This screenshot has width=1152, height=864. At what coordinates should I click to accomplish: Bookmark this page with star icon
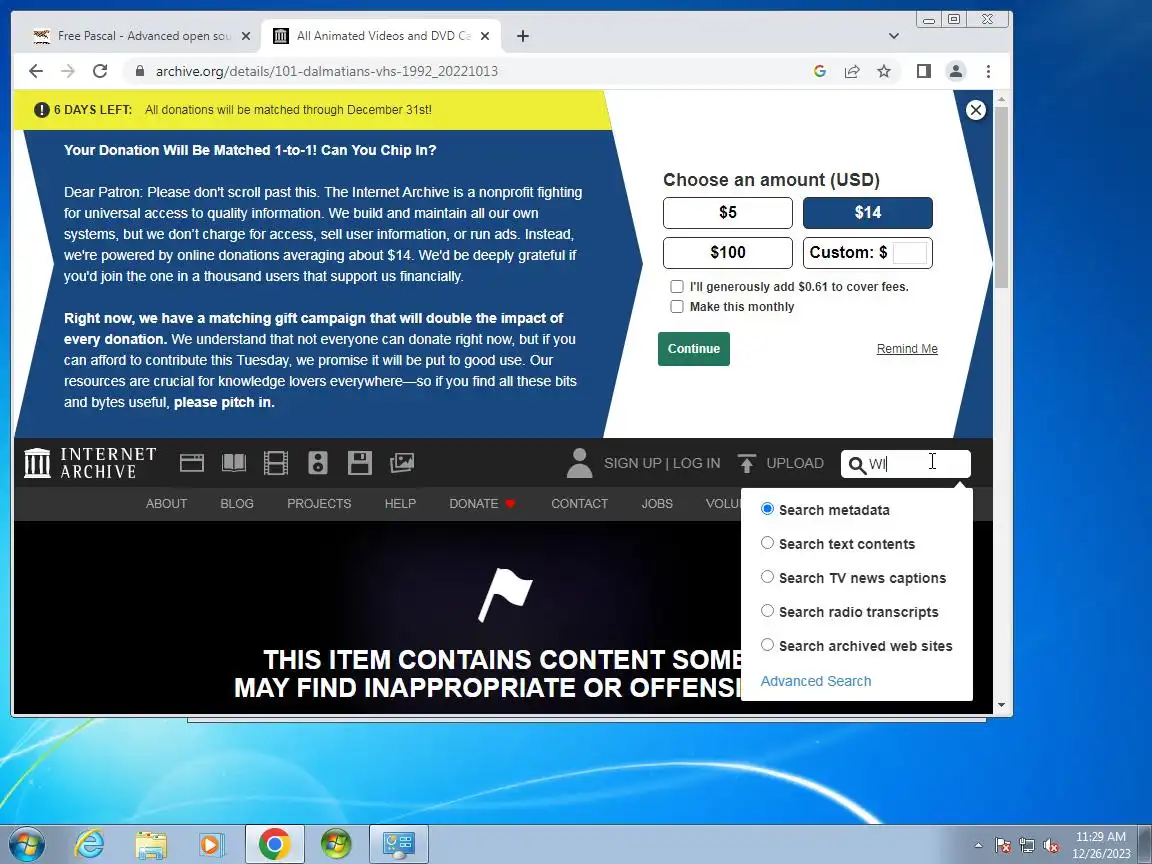click(x=884, y=71)
